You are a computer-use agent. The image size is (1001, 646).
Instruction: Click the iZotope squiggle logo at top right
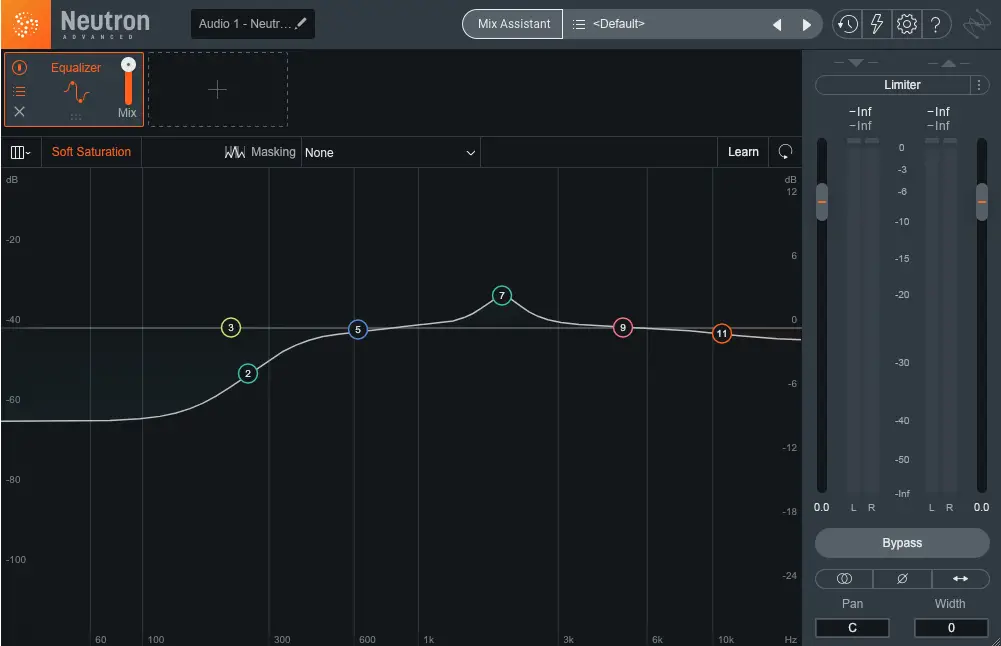[977, 25]
